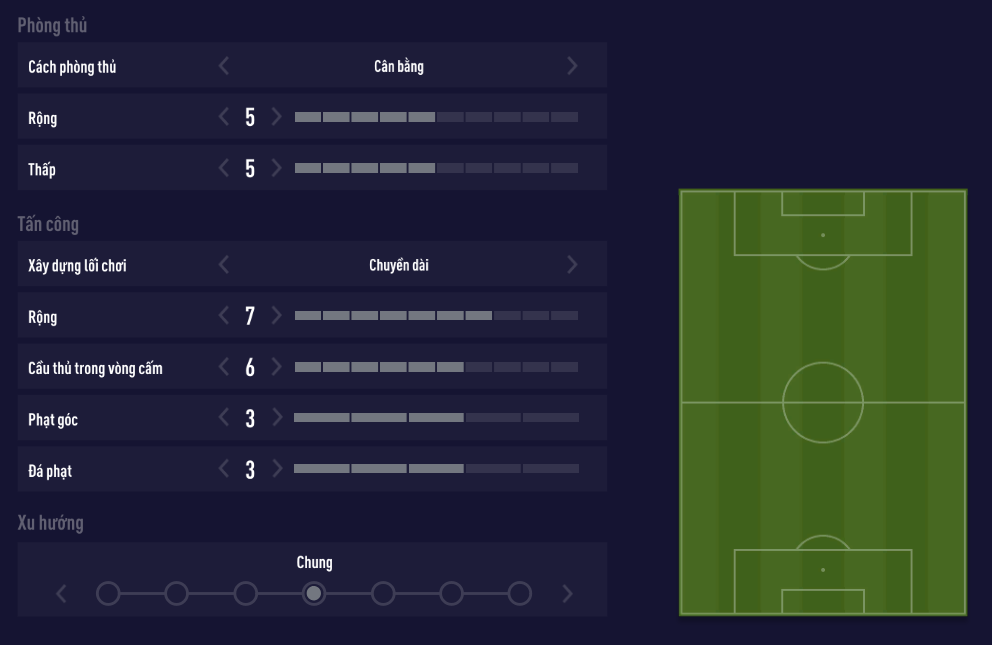
Task: Select the first Xu hướng radio circle
Action: pos(108,594)
